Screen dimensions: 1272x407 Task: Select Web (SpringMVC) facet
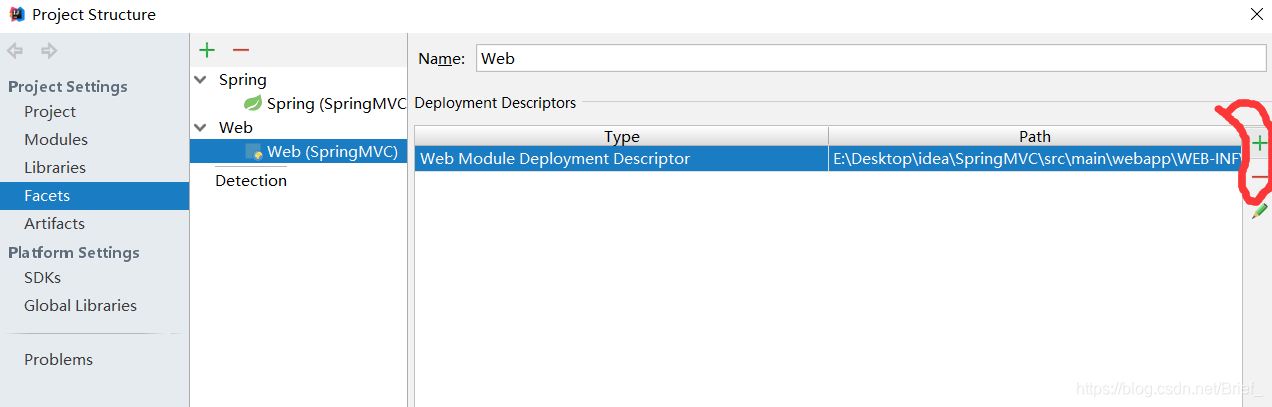(331, 152)
